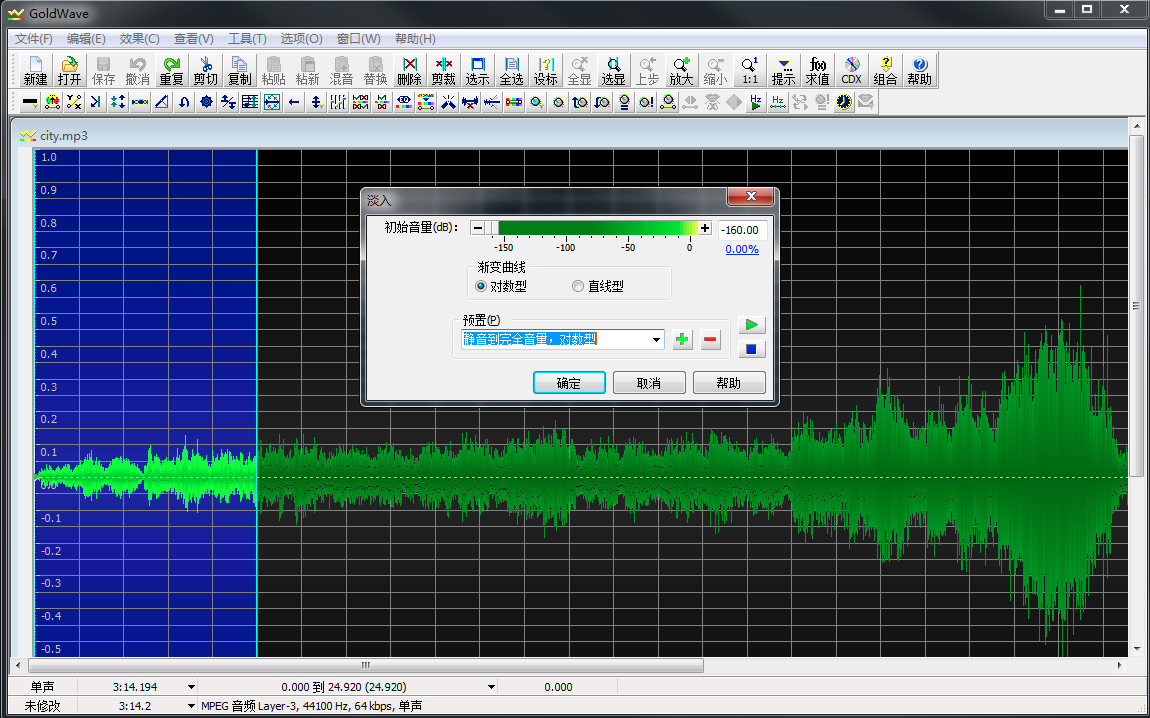Select the 直线型 fade curve option

[x=578, y=286]
